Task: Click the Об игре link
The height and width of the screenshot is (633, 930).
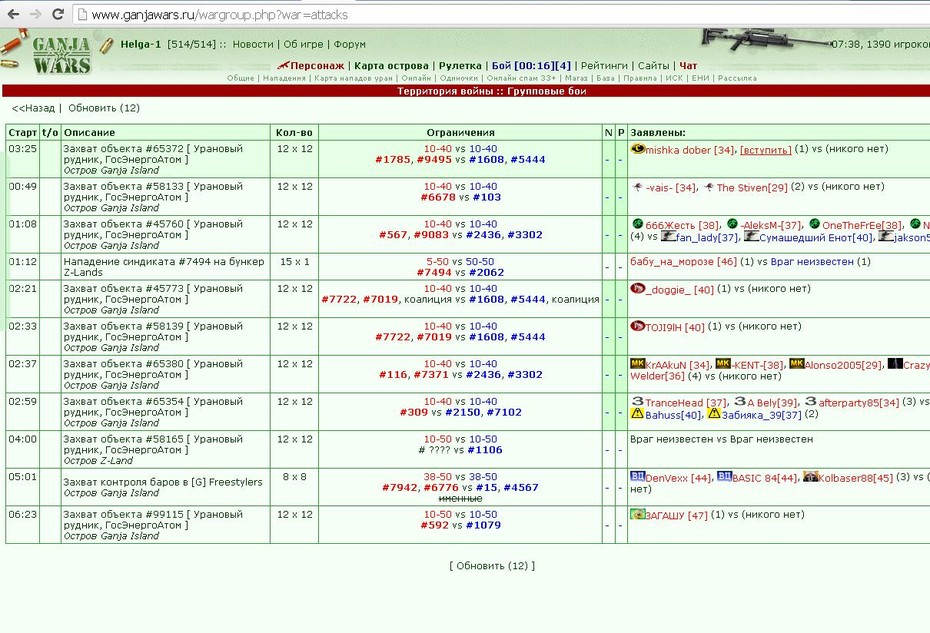Action: [x=303, y=44]
